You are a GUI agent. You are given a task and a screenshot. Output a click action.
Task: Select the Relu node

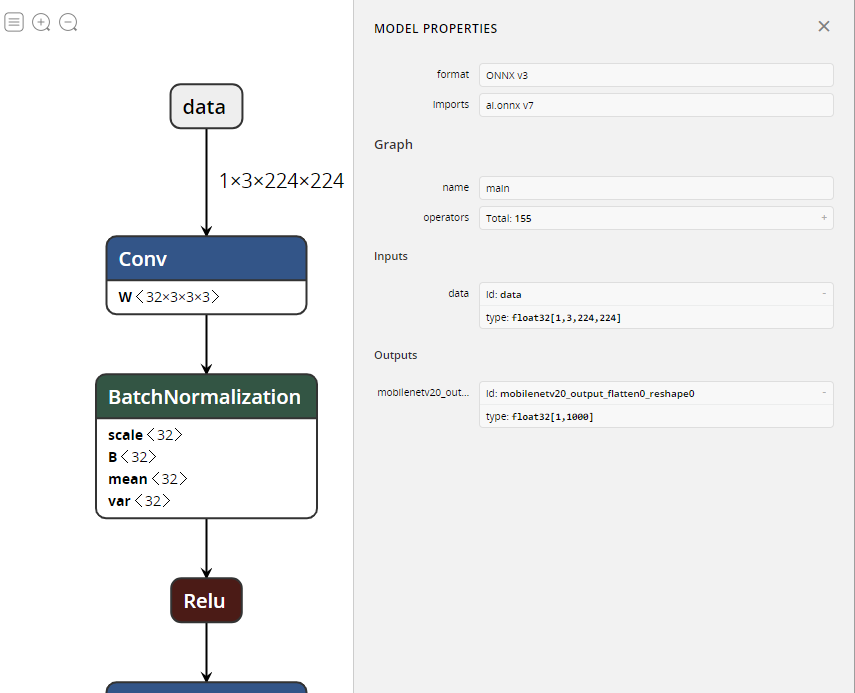click(x=206, y=600)
